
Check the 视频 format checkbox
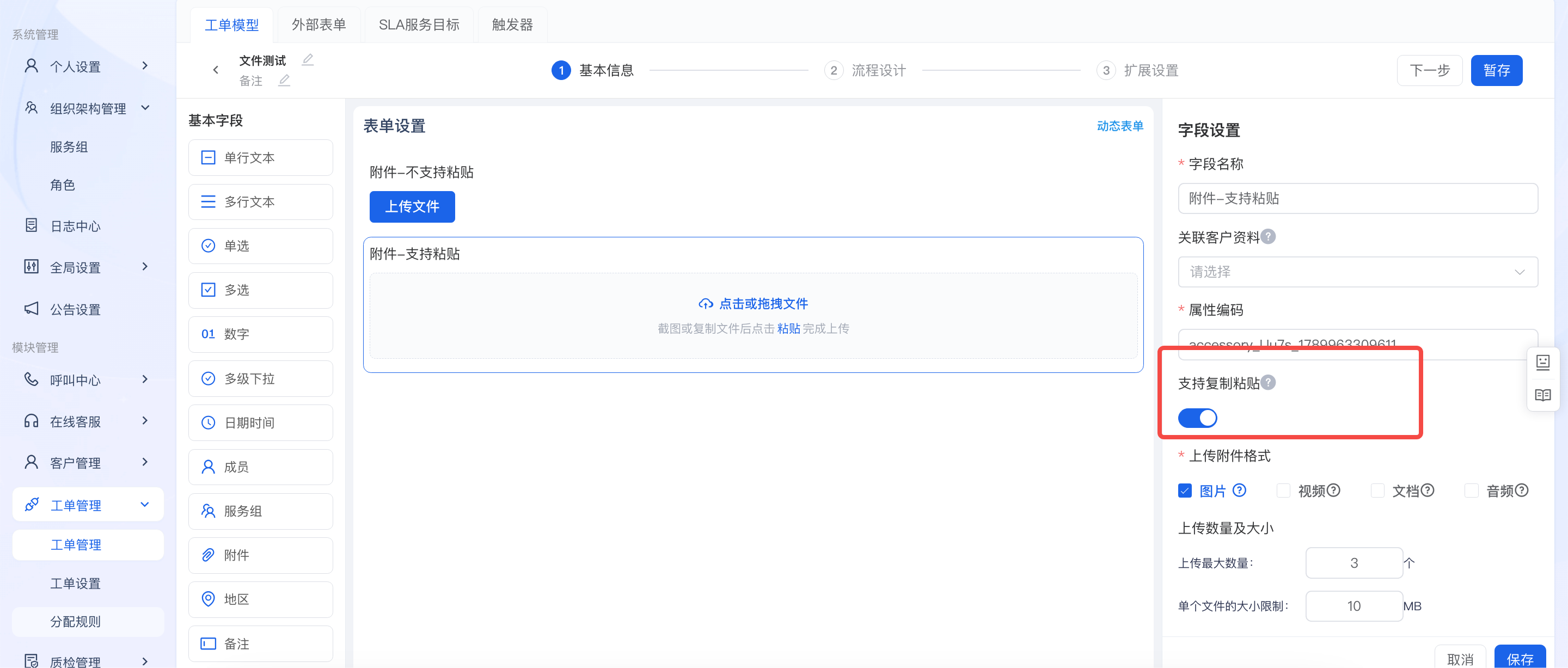(1283, 491)
